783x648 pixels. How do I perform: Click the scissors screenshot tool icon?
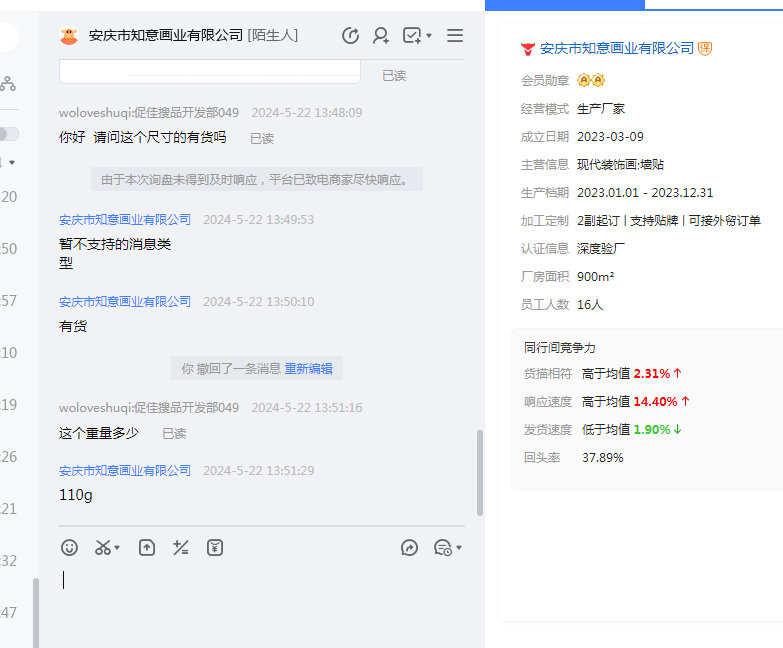(102, 547)
